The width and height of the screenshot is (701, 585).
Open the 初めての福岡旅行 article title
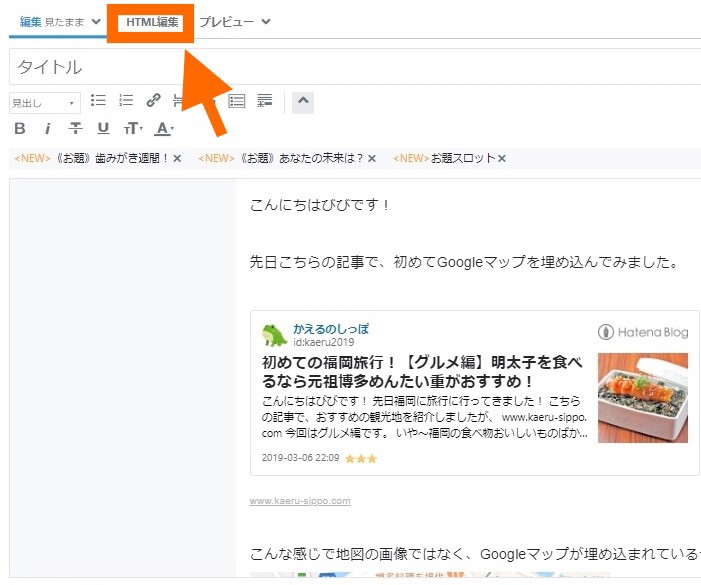click(422, 372)
